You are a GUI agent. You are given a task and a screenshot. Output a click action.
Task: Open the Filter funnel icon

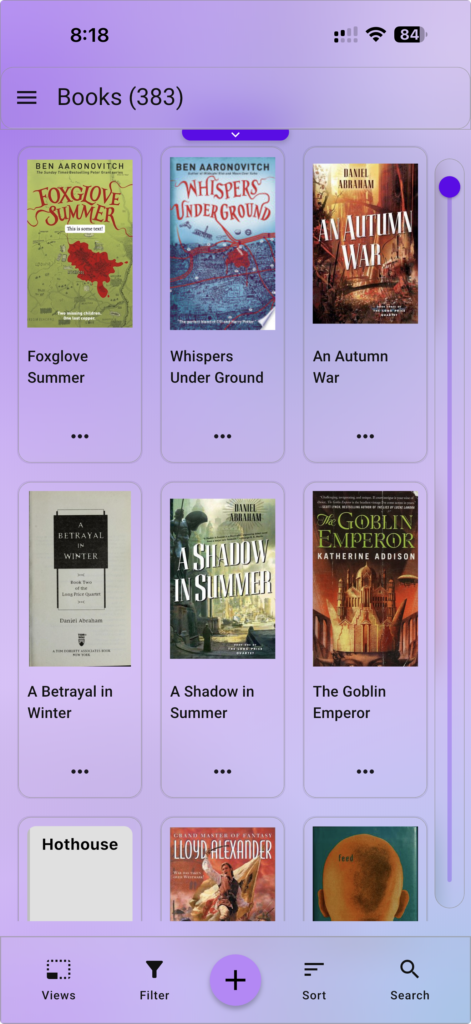(x=154, y=970)
